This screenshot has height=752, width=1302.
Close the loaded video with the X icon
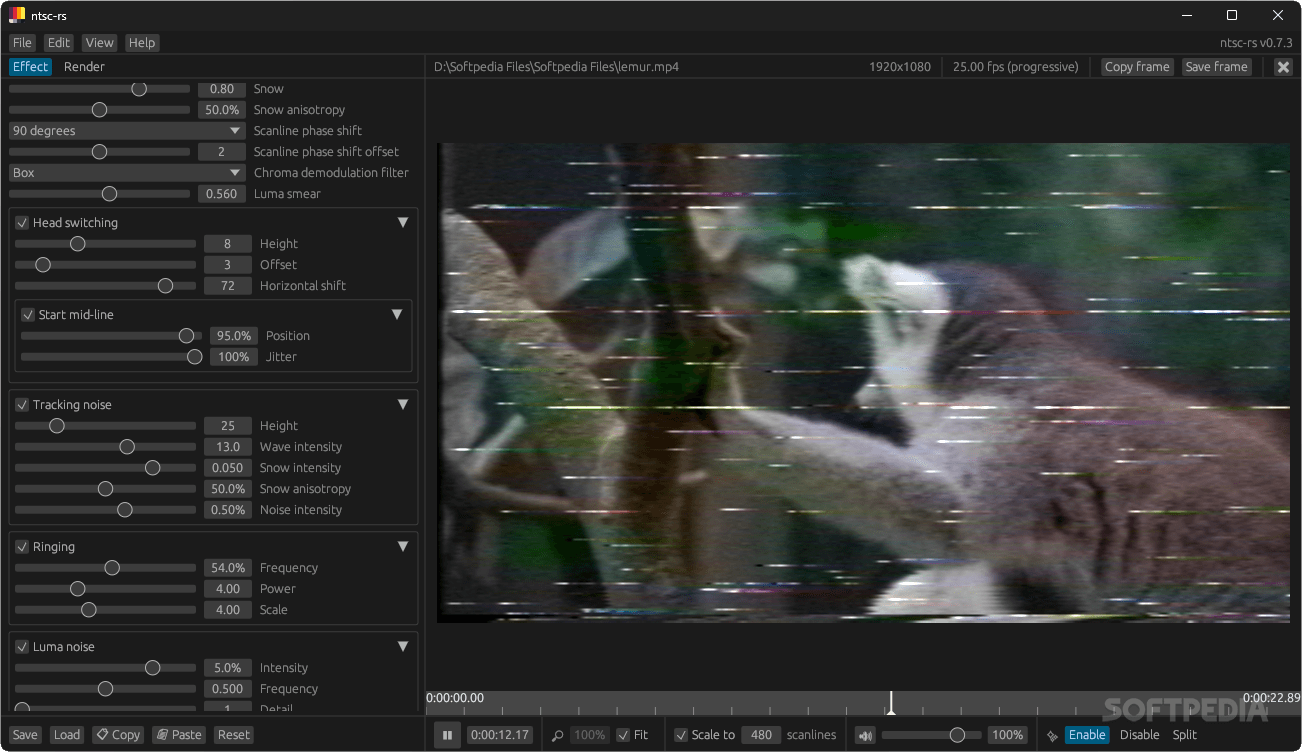1284,67
